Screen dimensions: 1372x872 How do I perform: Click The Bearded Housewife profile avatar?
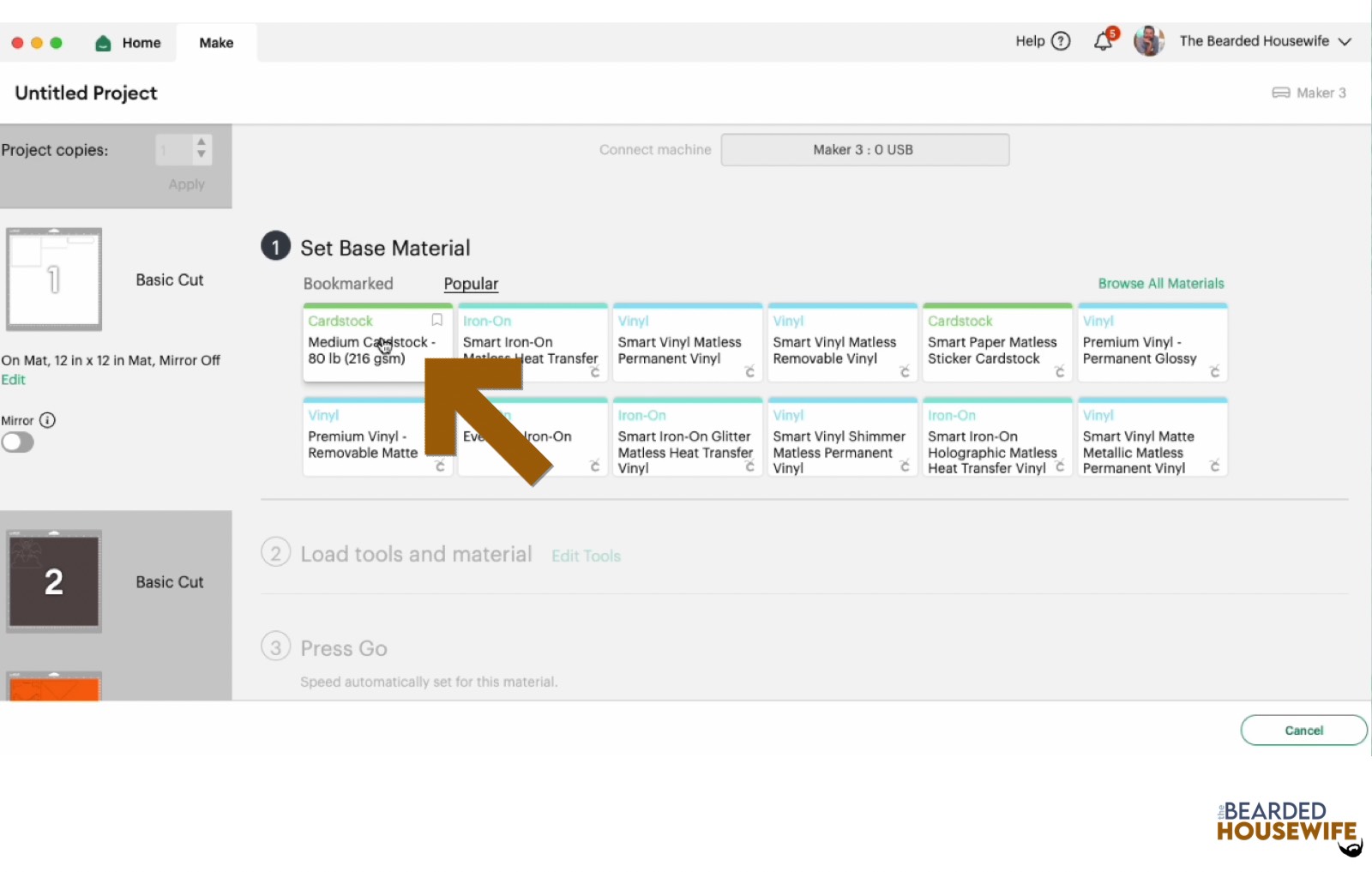pos(1149,40)
